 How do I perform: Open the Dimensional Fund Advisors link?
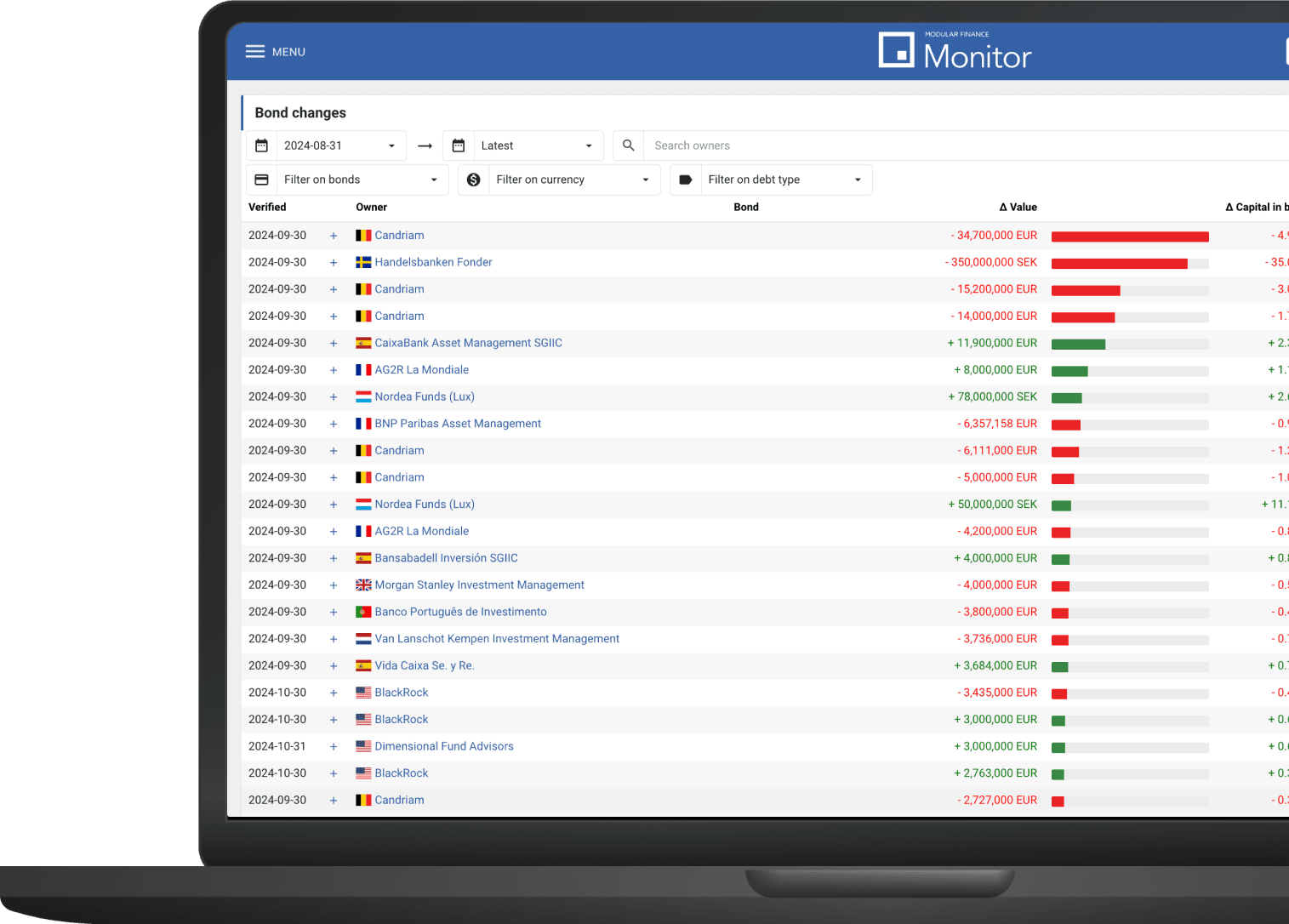tap(444, 746)
